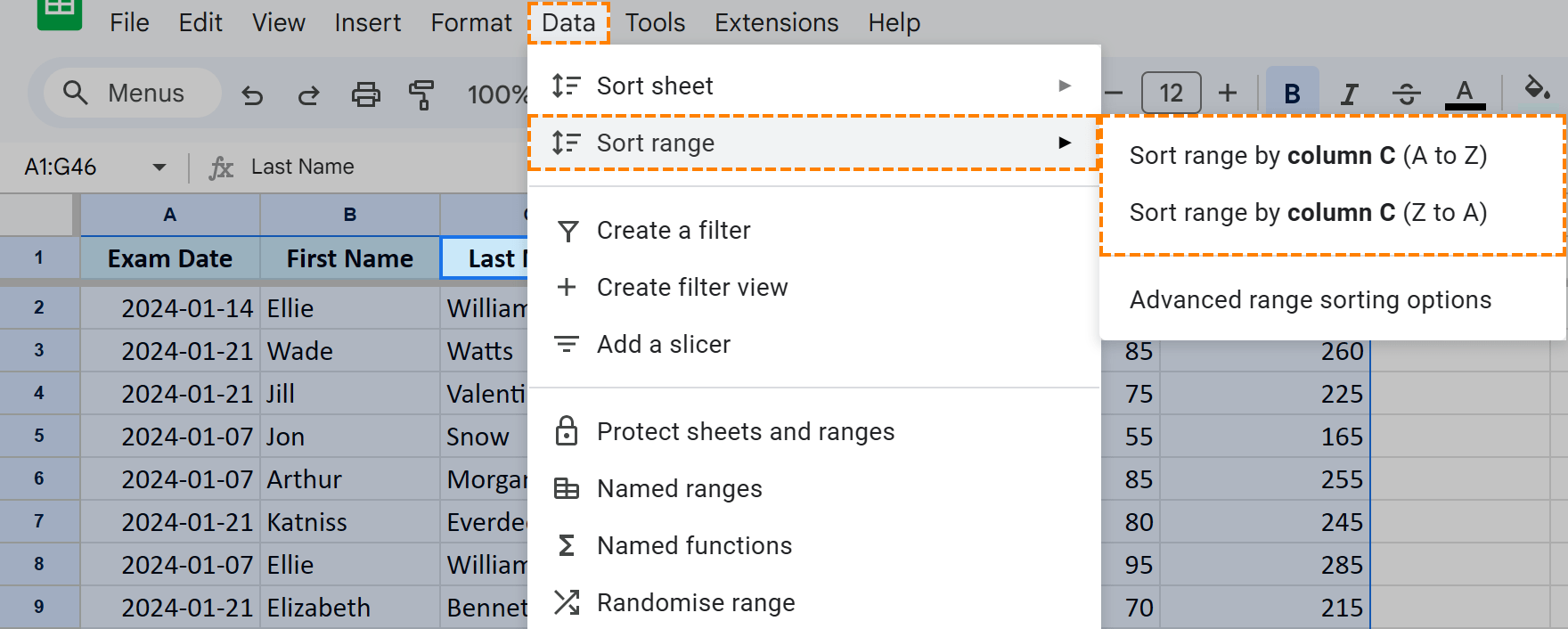Open the Extensions menu

776,22
